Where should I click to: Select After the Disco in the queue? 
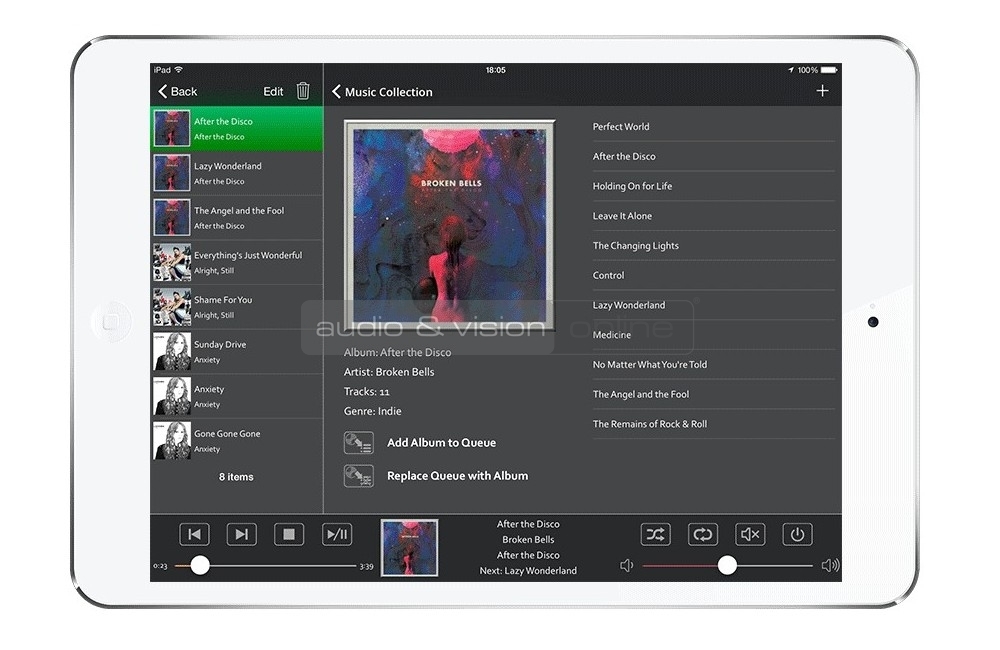coord(237,128)
